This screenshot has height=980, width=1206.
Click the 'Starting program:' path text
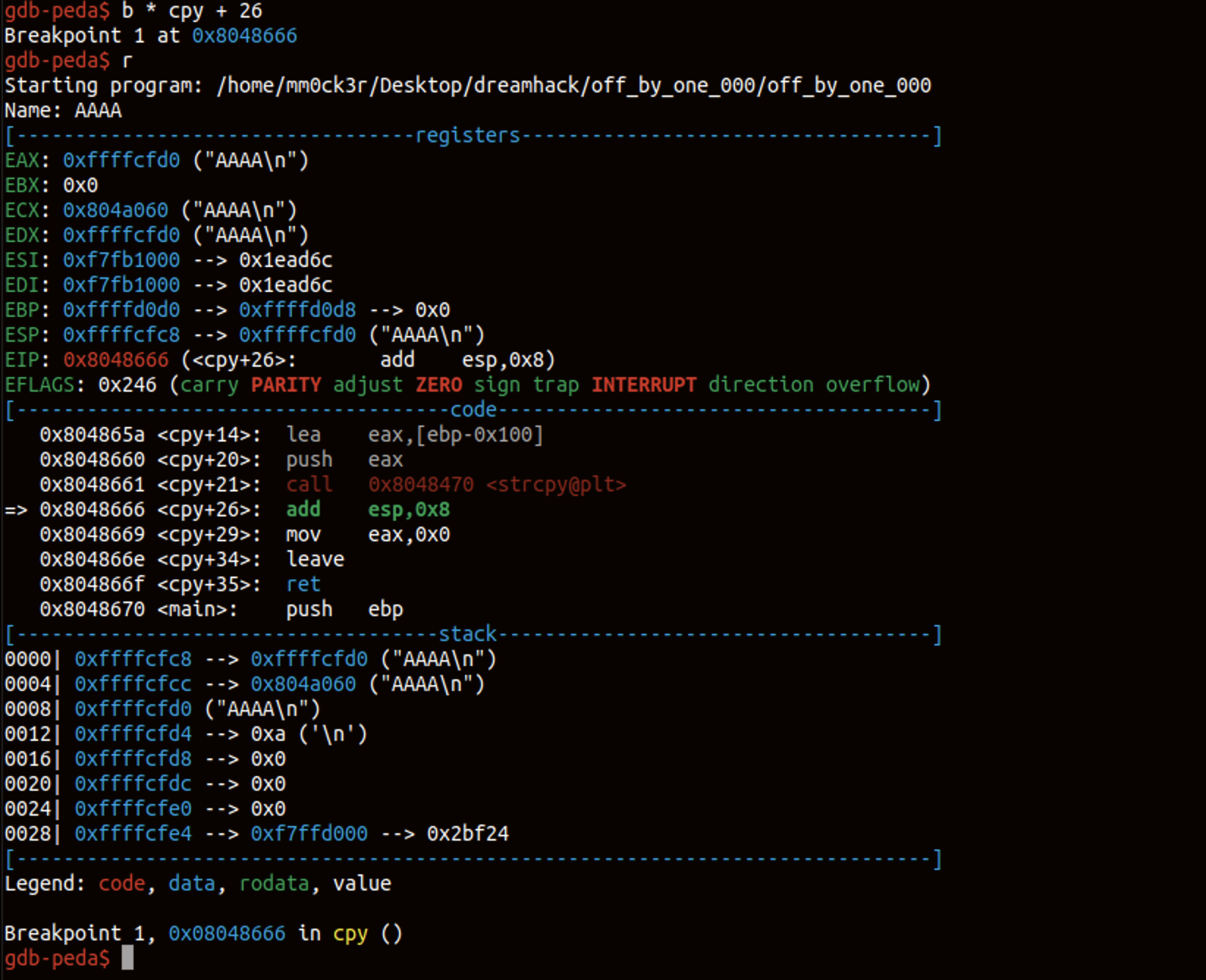coord(574,86)
